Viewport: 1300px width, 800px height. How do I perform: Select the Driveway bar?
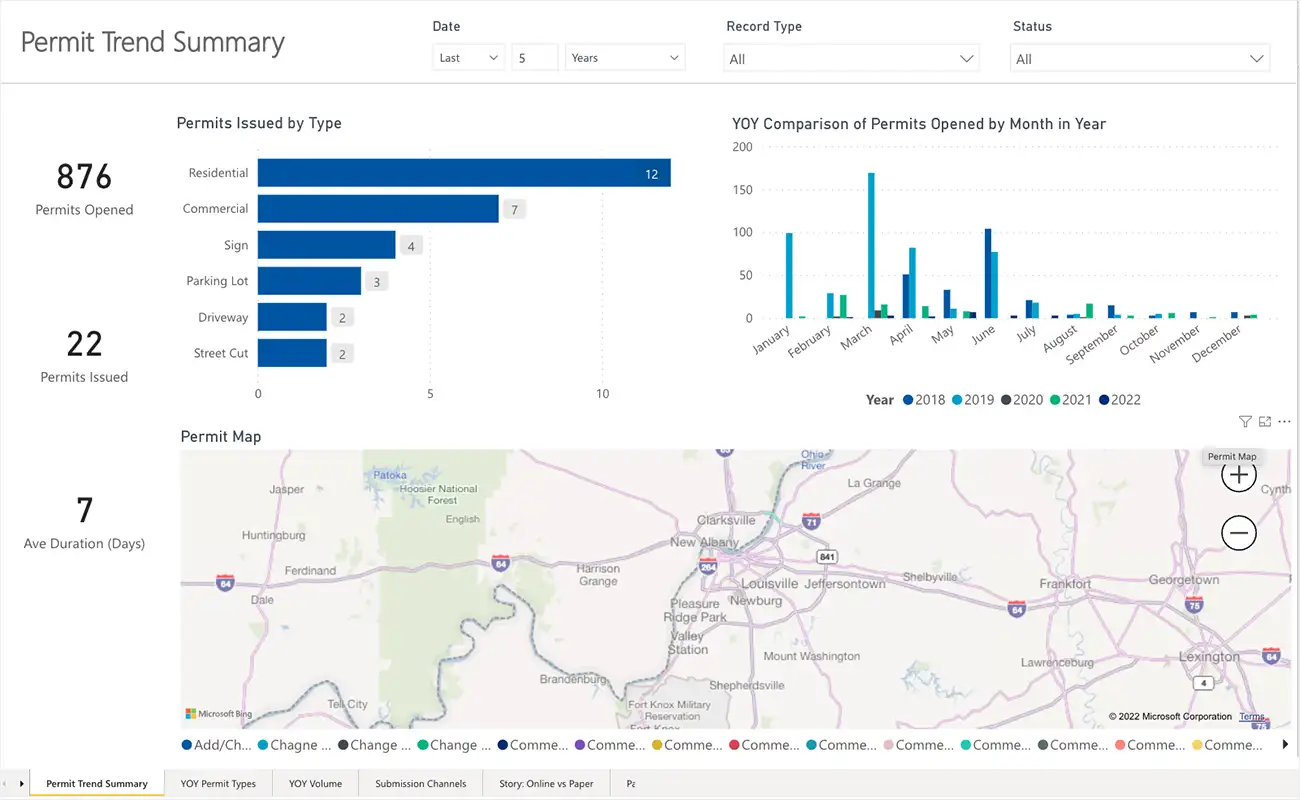click(x=292, y=317)
